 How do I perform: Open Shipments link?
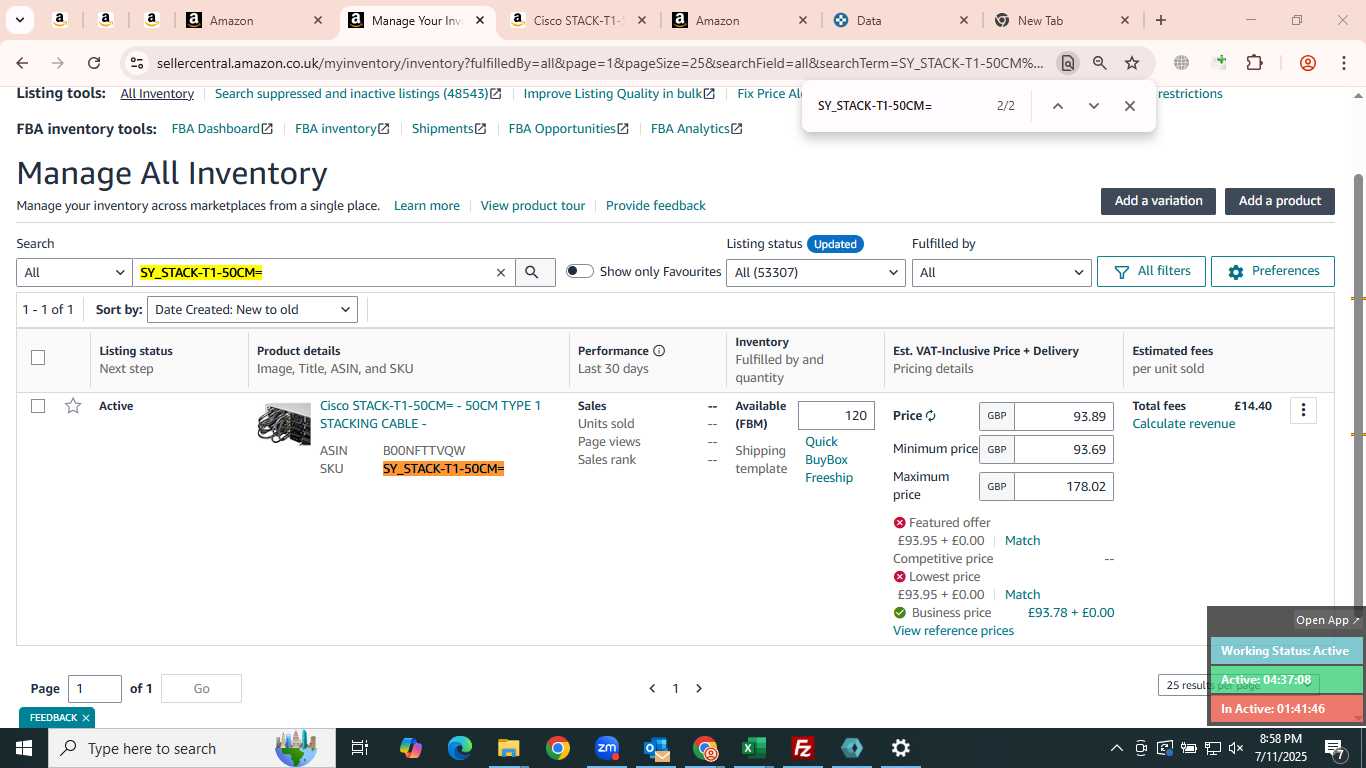449,129
